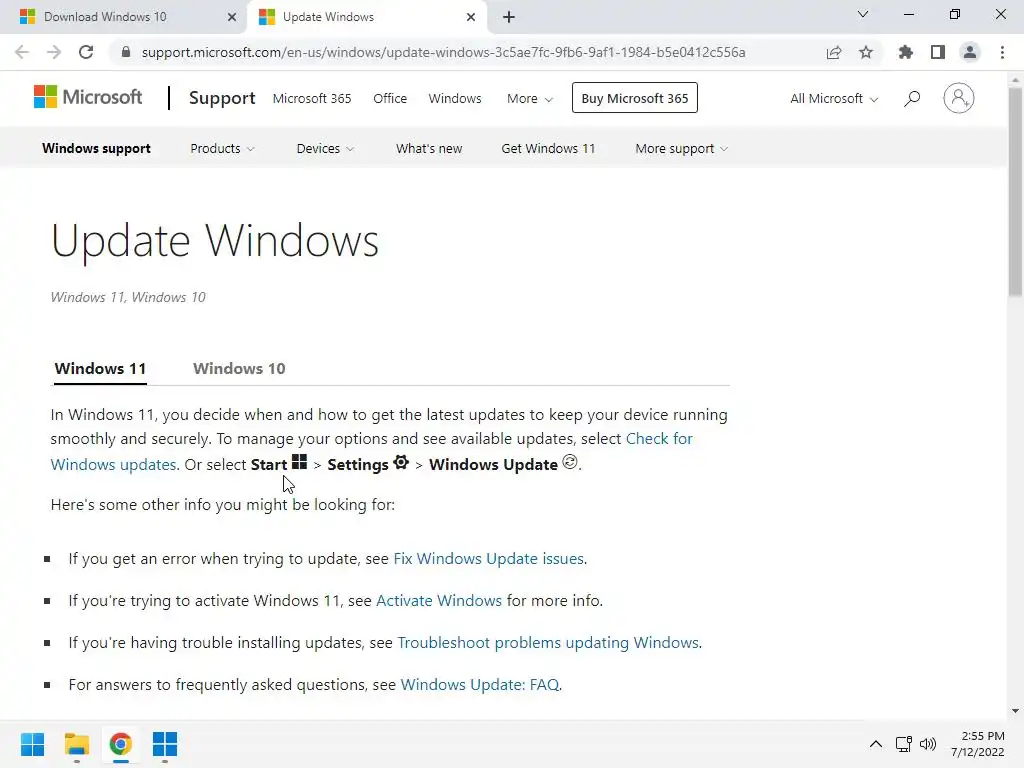Select the Windows 11 content tab
The width and height of the screenshot is (1024, 768).
[x=100, y=368]
